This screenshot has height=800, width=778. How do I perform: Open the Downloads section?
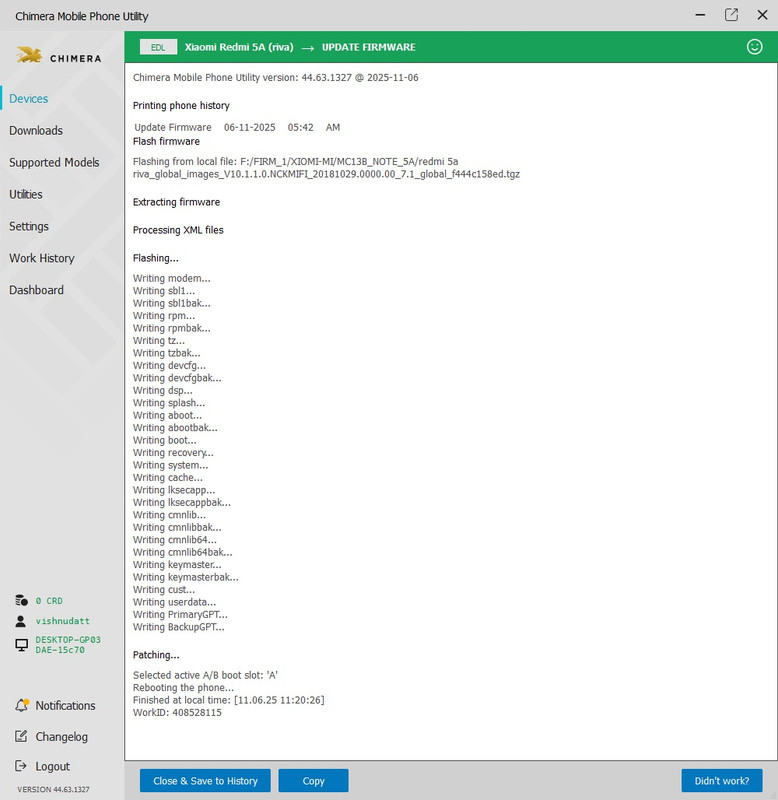pos(36,131)
